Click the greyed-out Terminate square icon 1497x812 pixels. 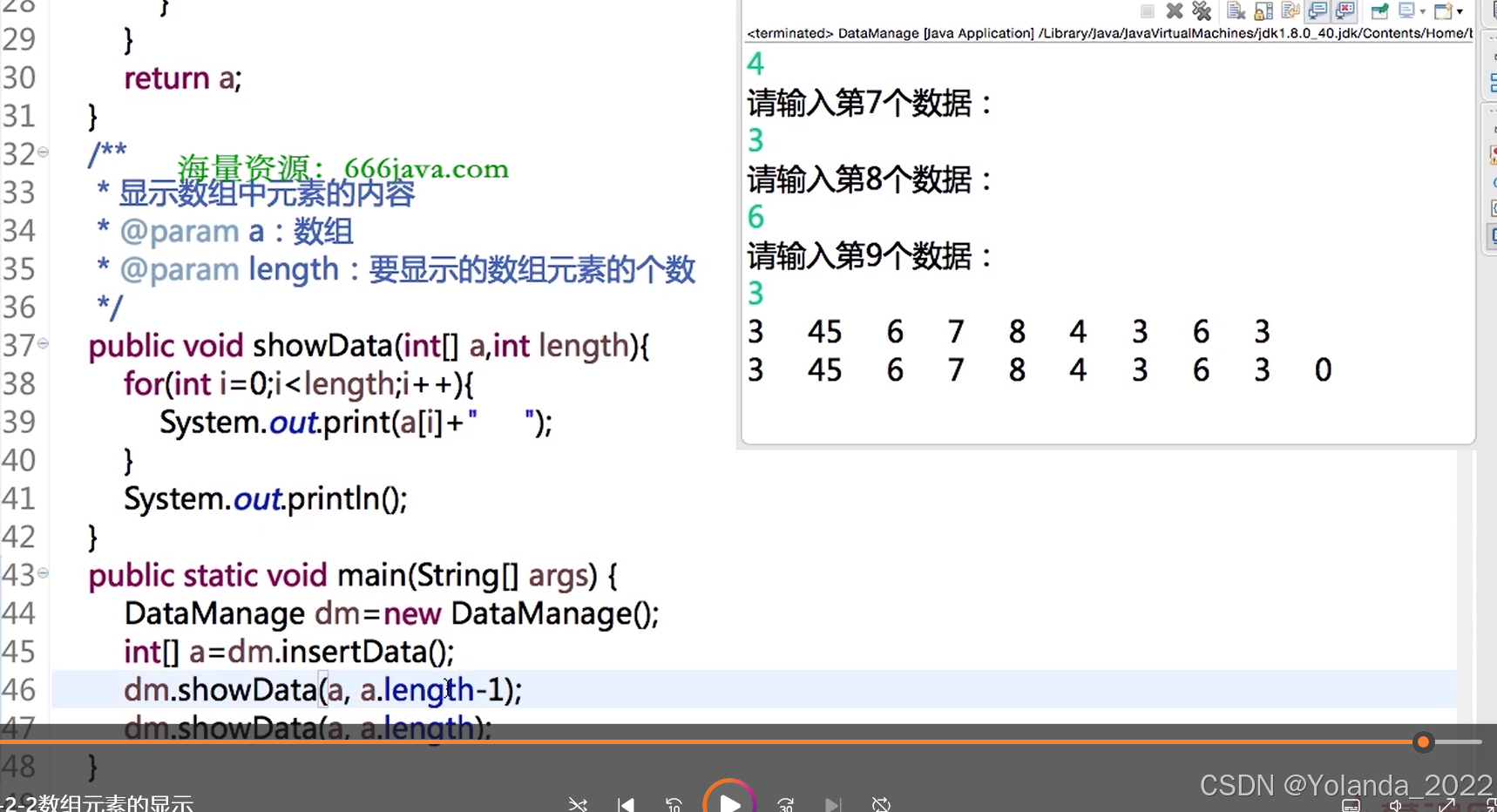pos(1148,11)
